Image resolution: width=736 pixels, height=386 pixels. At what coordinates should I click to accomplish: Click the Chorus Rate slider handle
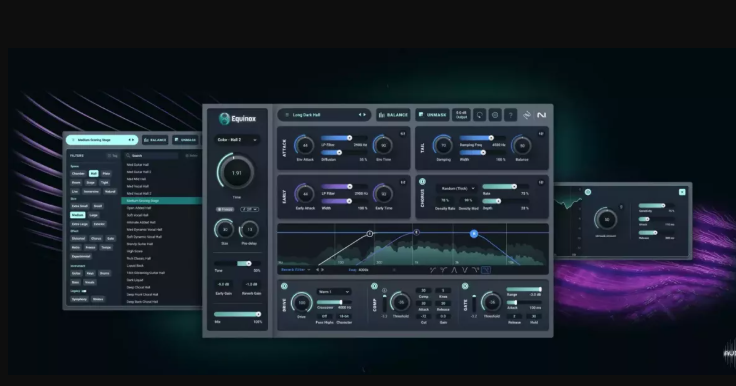(x=514, y=186)
